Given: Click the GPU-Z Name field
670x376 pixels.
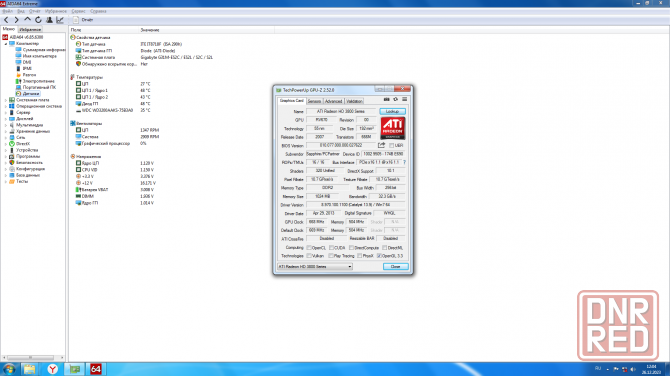Looking at the screenshot, I should [x=341, y=112].
